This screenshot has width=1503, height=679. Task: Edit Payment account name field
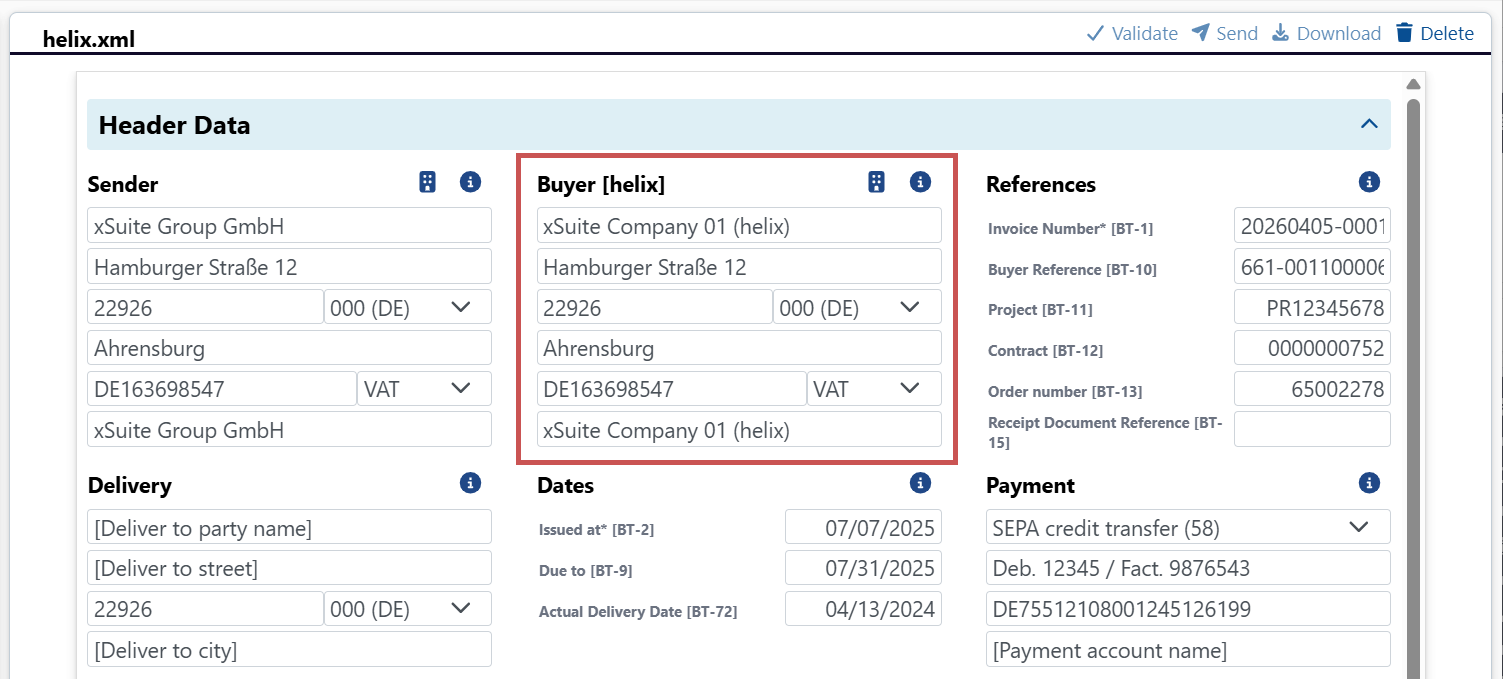tap(1188, 649)
